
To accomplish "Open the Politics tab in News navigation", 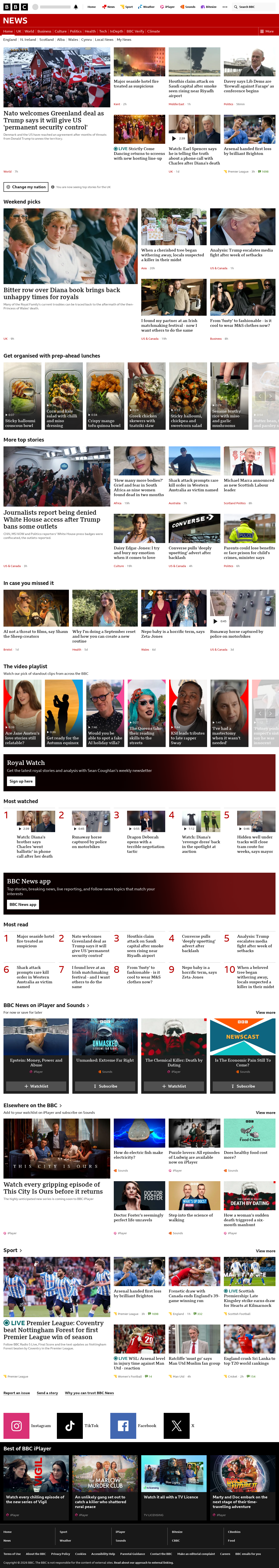I will tap(75, 31).
